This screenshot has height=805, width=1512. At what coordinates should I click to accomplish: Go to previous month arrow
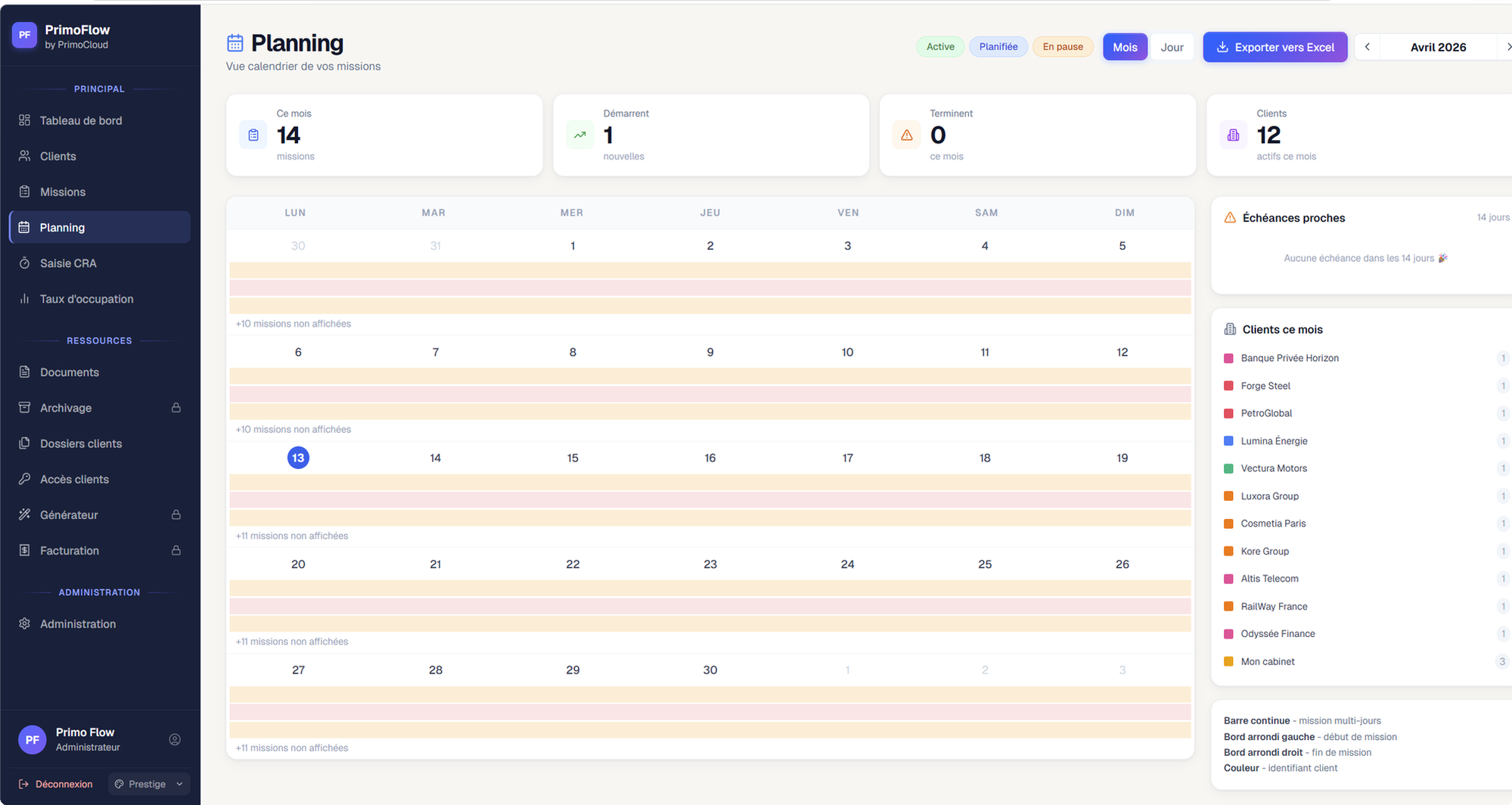click(x=1368, y=47)
